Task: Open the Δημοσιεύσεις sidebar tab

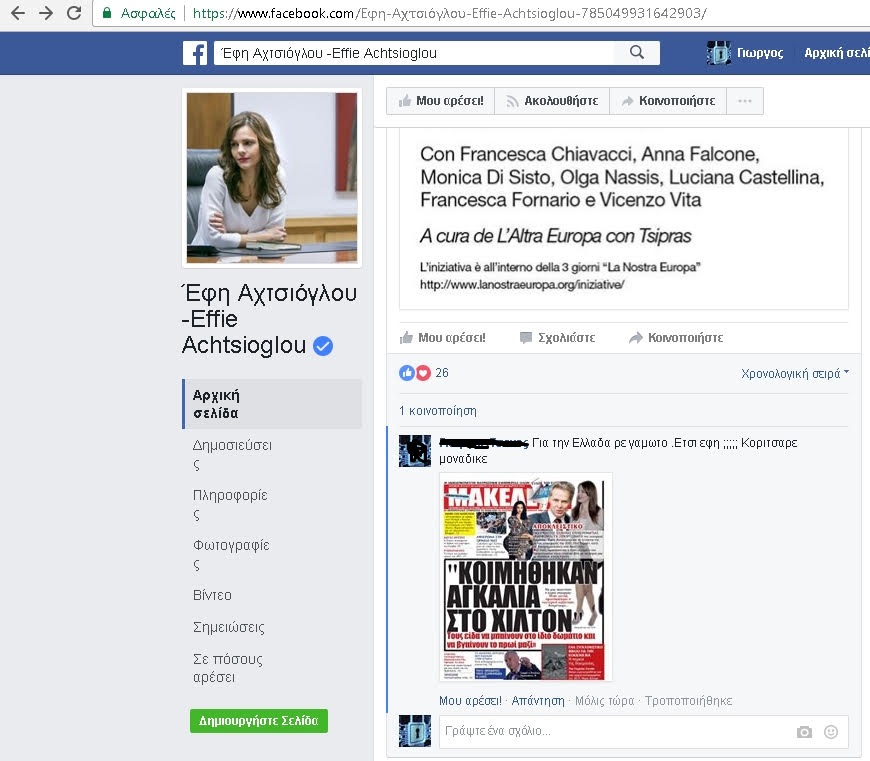Action: click(x=232, y=454)
